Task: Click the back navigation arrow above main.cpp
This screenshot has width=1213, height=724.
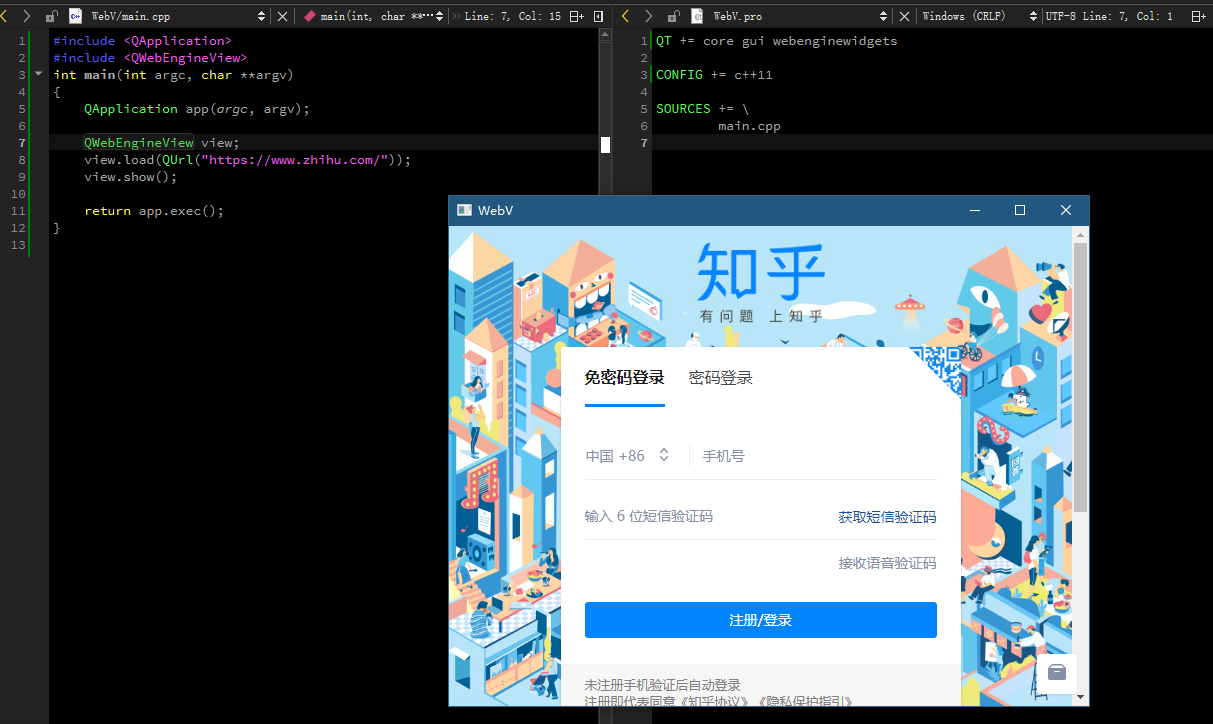Action: point(8,15)
